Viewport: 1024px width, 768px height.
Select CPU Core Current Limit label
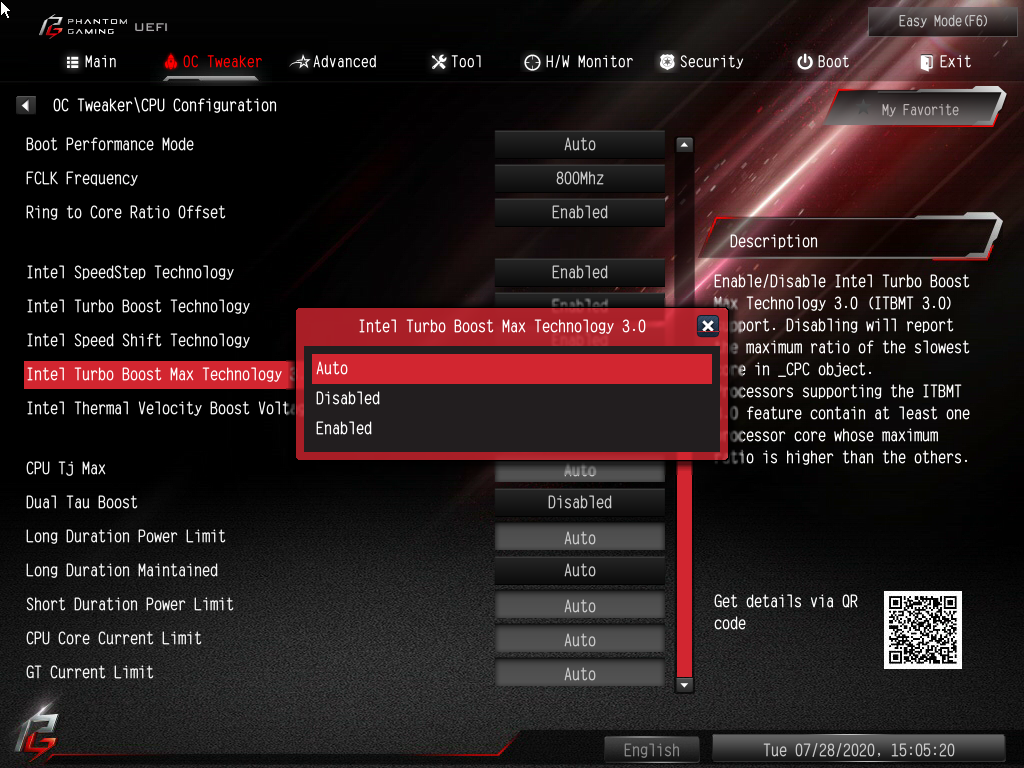point(114,638)
